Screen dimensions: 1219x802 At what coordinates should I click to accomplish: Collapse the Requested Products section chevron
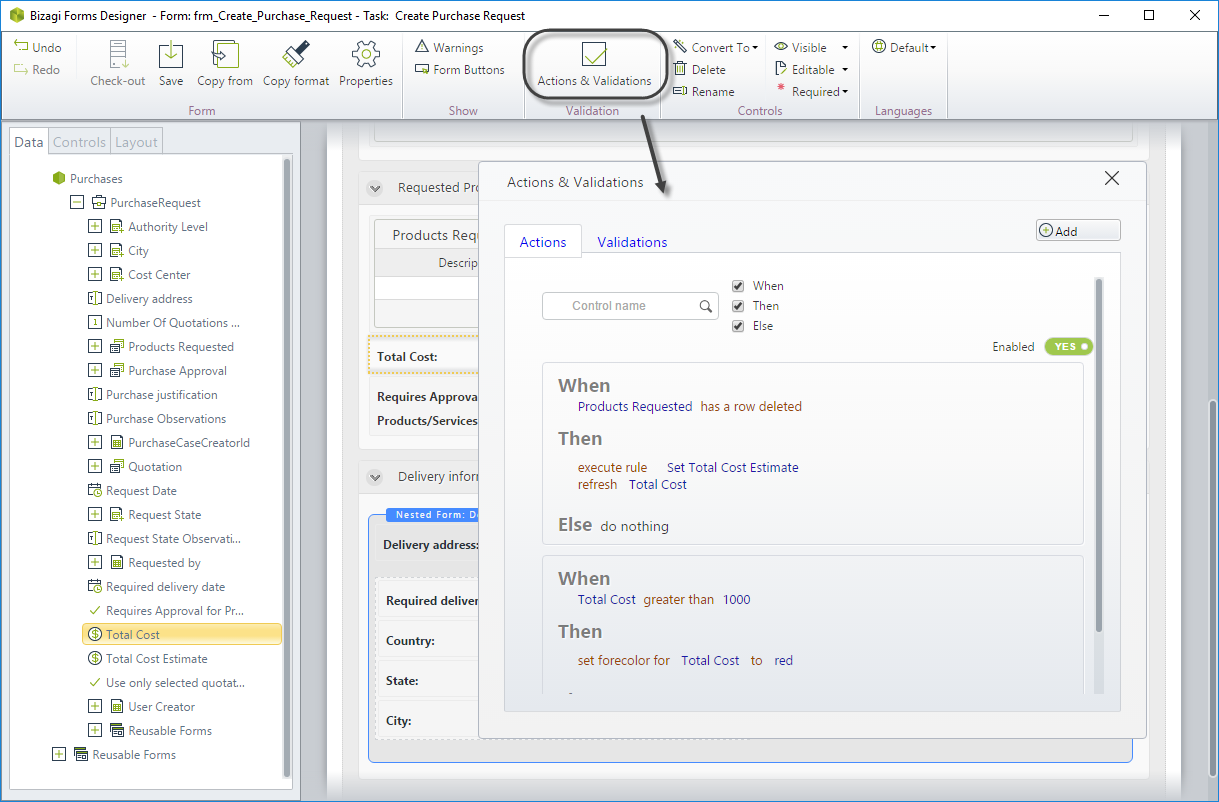click(376, 188)
